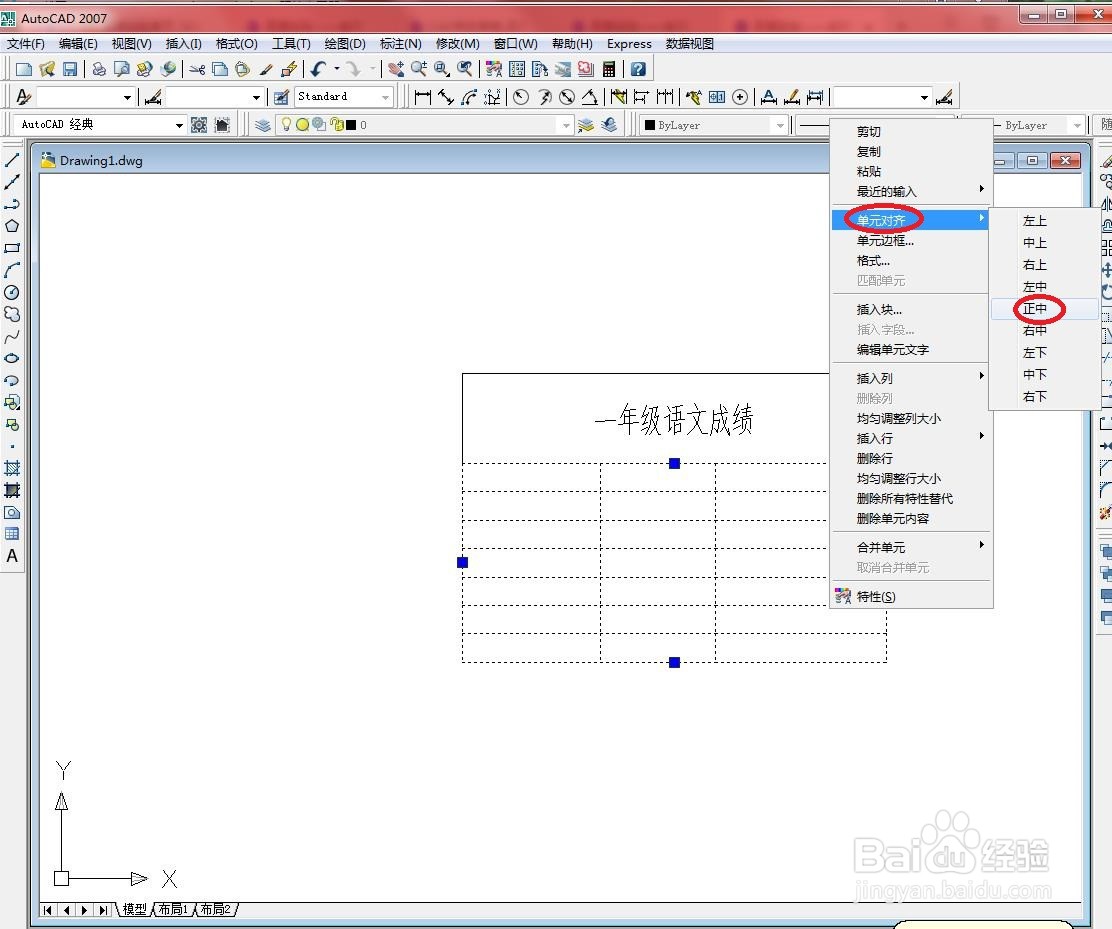Screen dimensions: 1112x929
Task: Toggle layer 0 on/off lightbulb
Action: 286,124
